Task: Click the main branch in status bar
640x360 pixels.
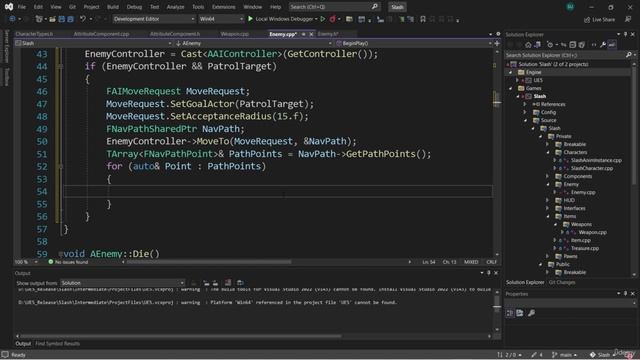Action: click(x=565, y=355)
